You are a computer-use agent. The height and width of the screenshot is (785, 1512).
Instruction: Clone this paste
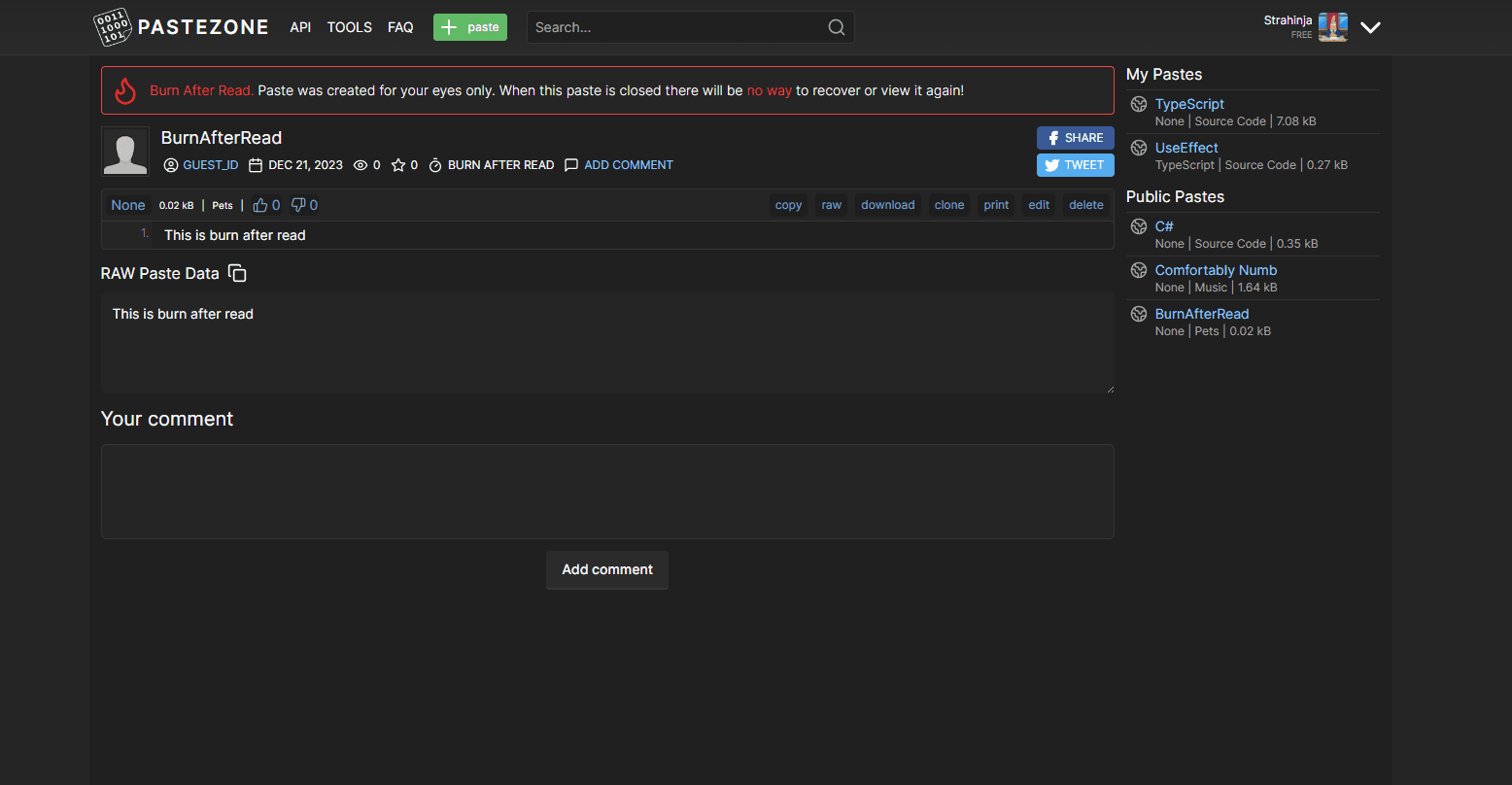pyautogui.click(x=949, y=205)
